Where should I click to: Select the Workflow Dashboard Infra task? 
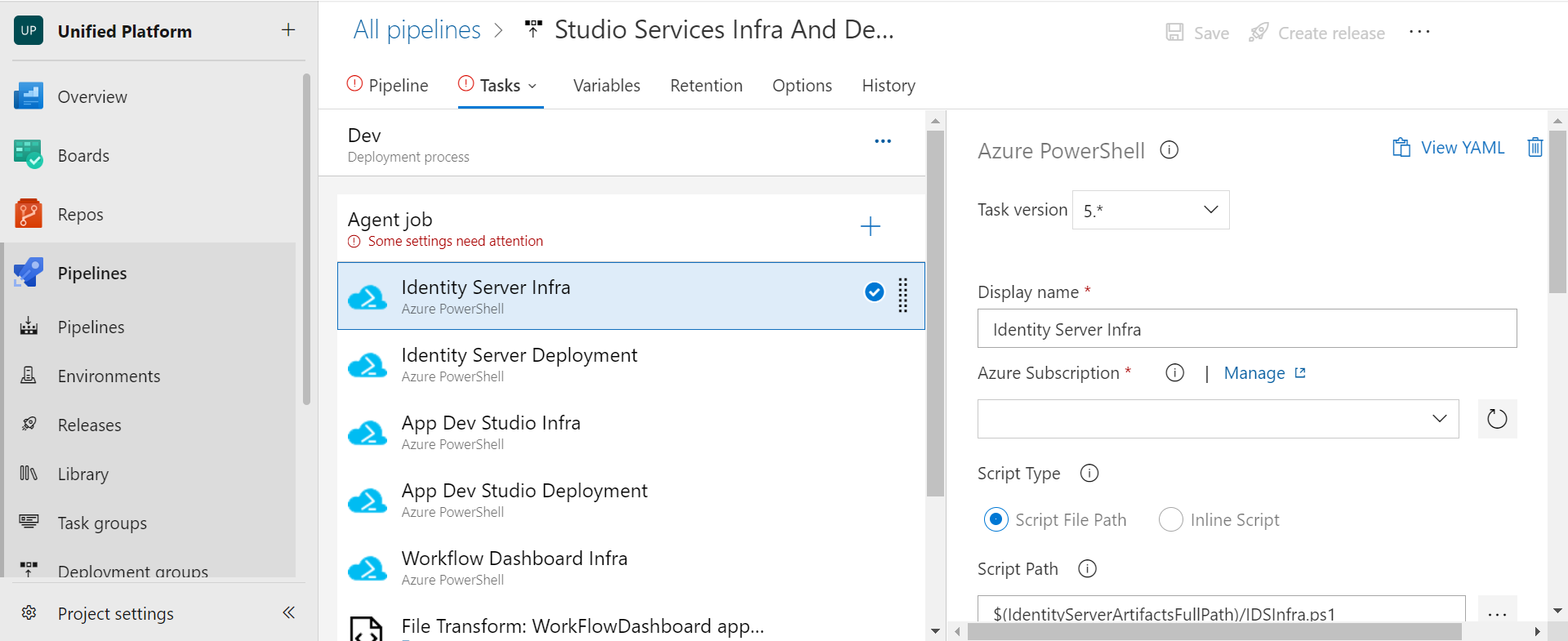click(630, 568)
